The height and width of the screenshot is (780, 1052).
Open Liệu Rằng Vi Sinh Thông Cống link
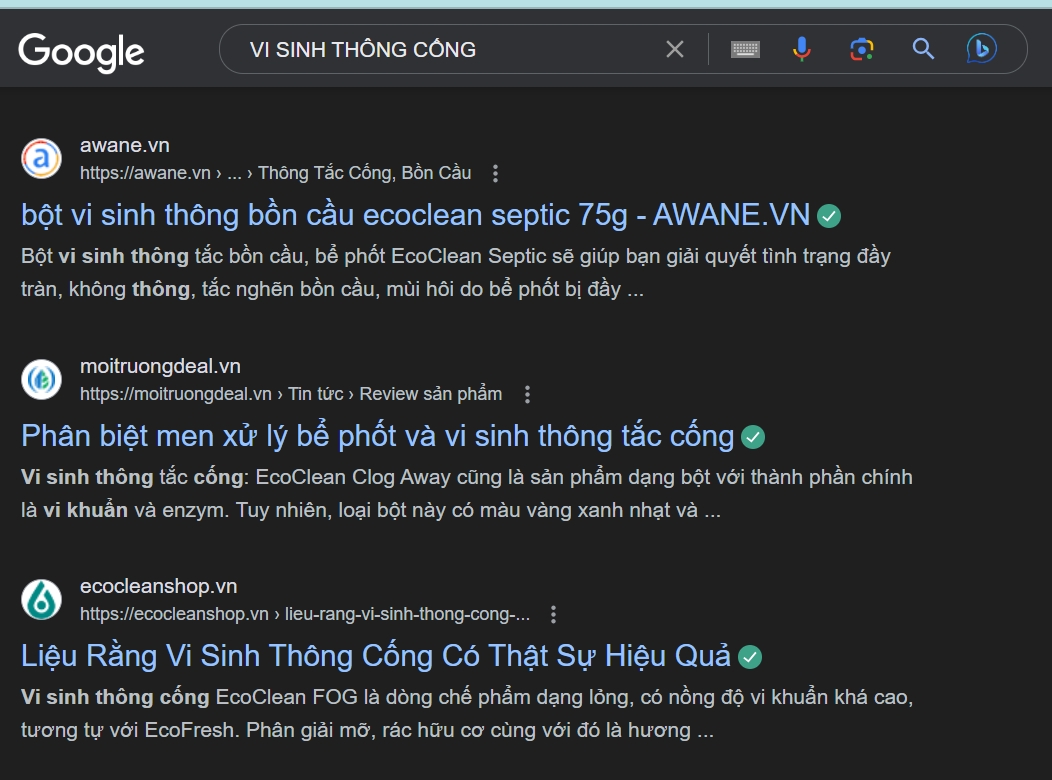point(376,655)
